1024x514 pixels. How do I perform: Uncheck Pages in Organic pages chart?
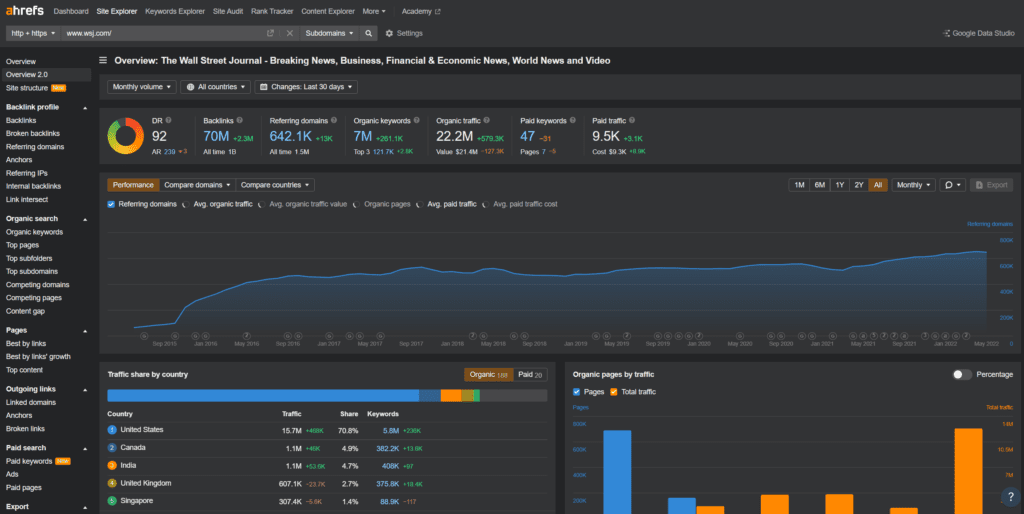tap(576, 392)
